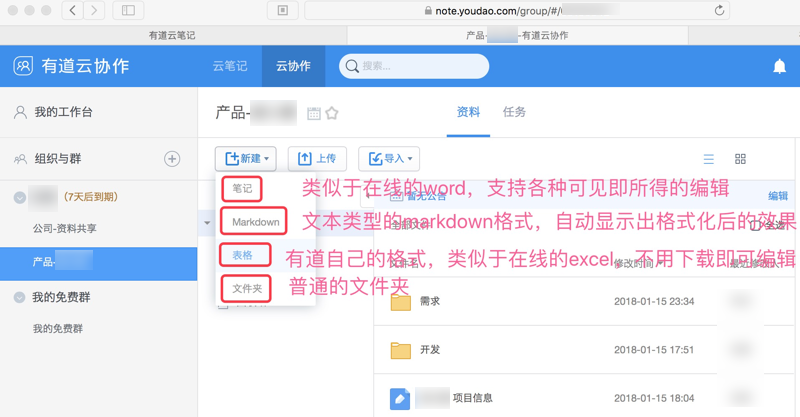
Task: Click the triangle expander beside the file tree
Action: tap(207, 223)
